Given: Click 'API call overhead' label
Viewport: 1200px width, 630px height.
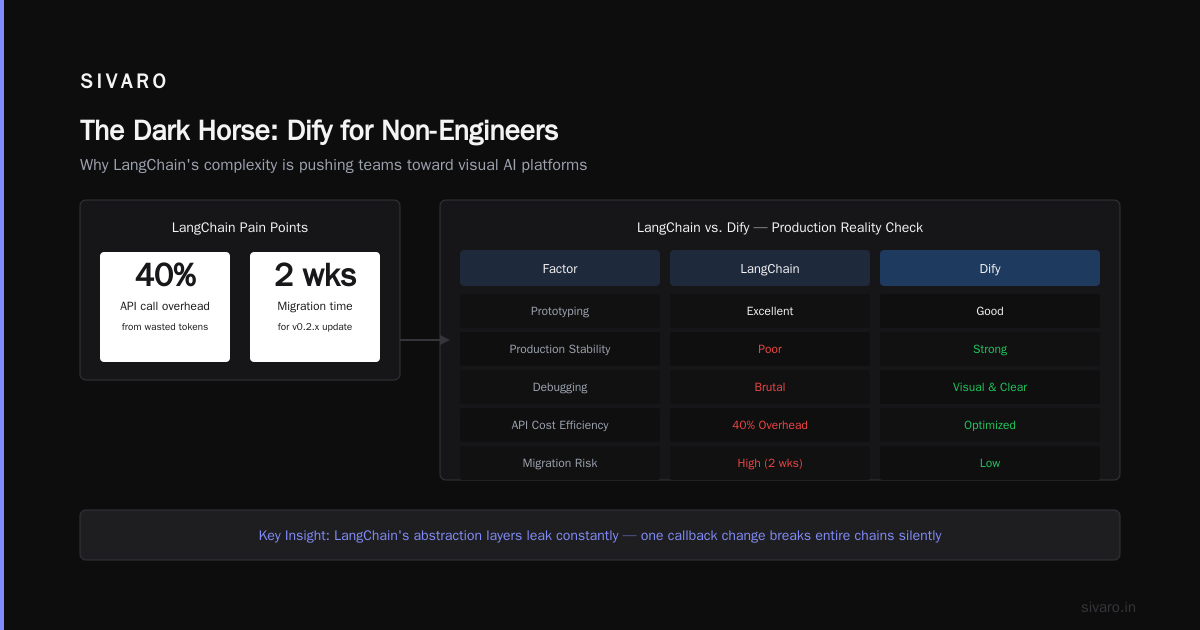Looking at the screenshot, I should pyautogui.click(x=165, y=306).
